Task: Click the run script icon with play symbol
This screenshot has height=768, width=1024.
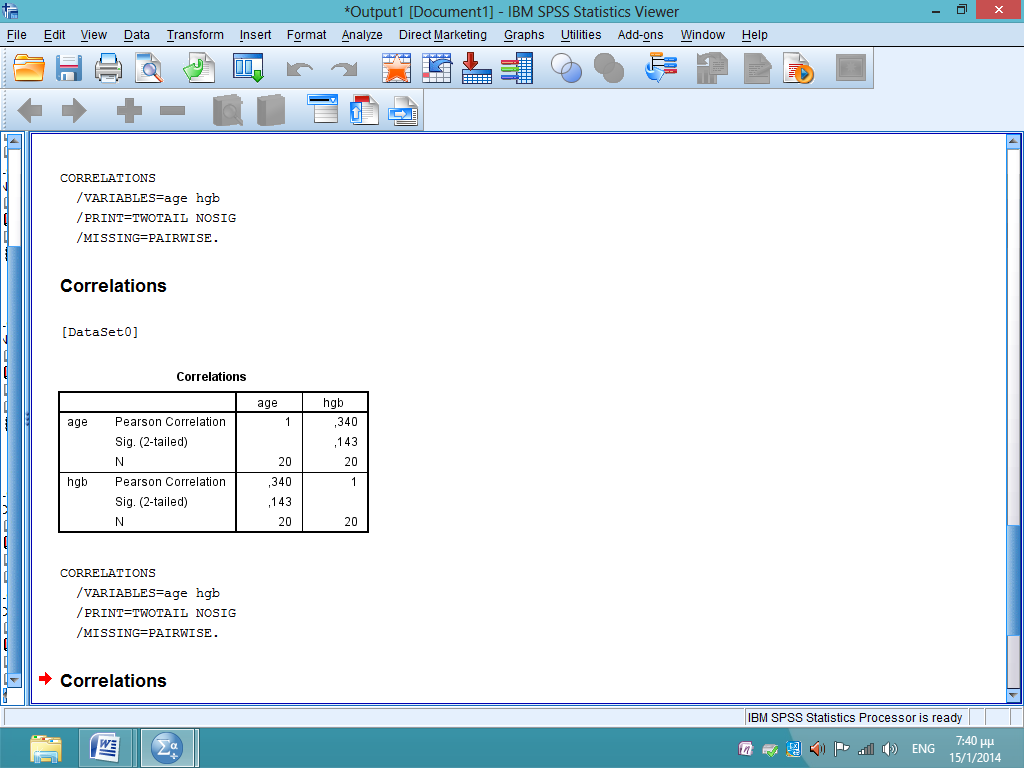Action: tap(798, 68)
